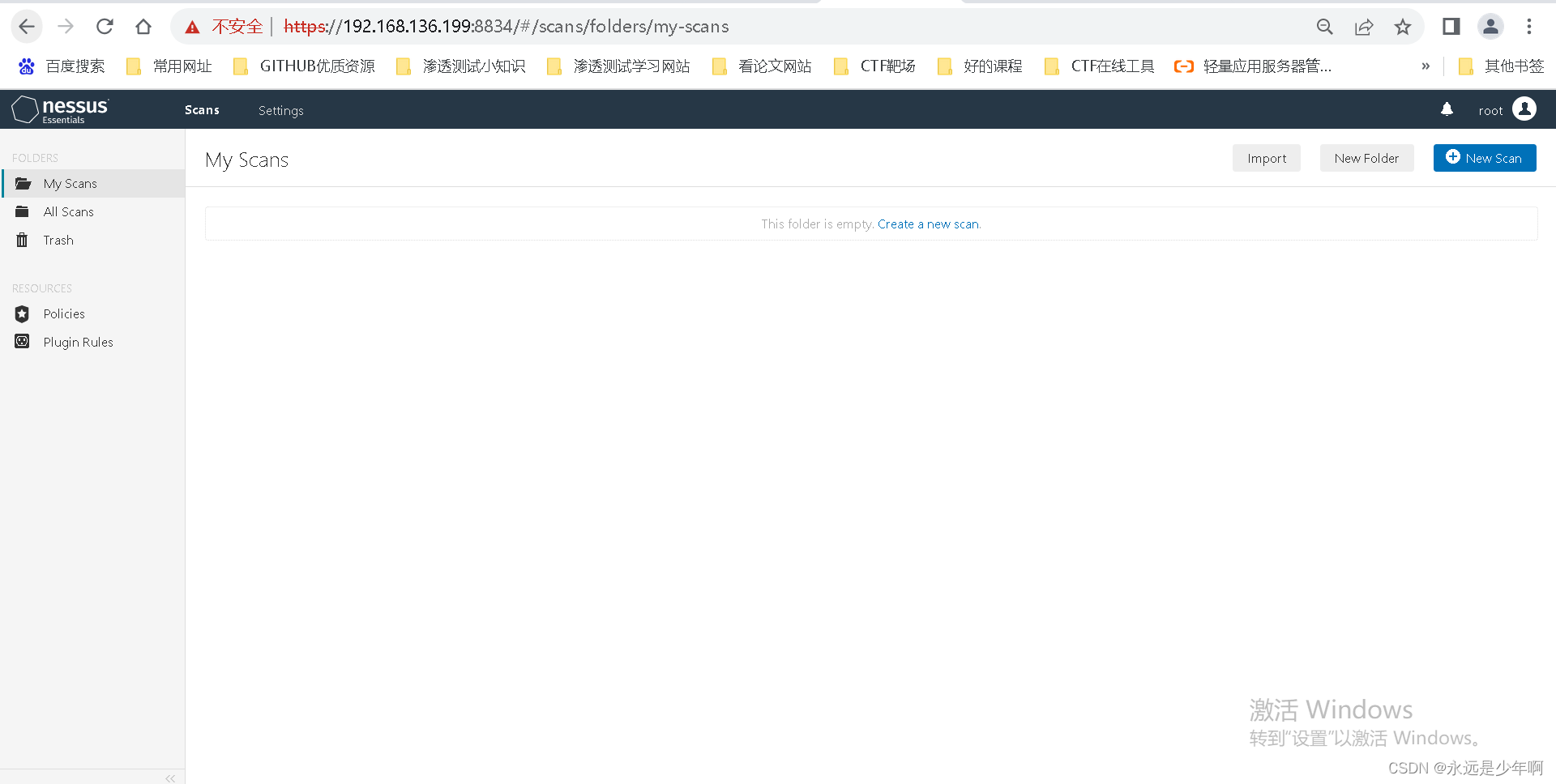Viewport: 1556px width, 784px height.
Task: Open the Chrome profile icon
Action: [1490, 27]
